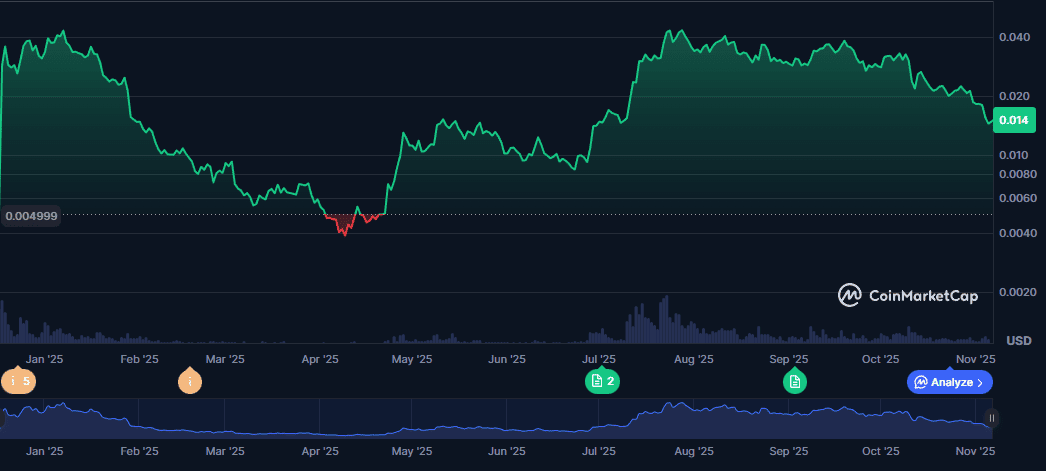The width and height of the screenshot is (1046, 471).
Task: Click Jan '25 in the bottom navigator strip
Action: 45,451
